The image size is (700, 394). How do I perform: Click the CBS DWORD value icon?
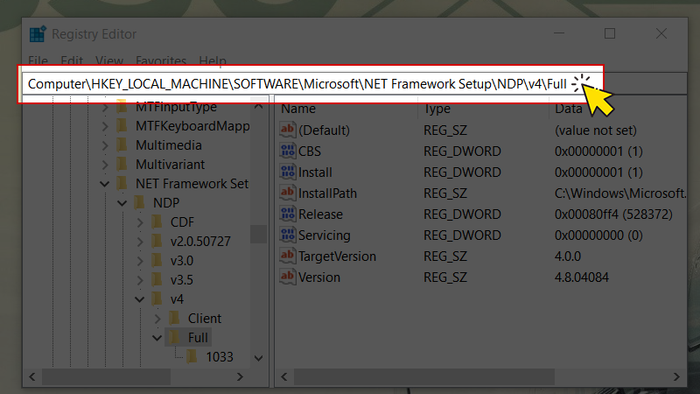288,151
